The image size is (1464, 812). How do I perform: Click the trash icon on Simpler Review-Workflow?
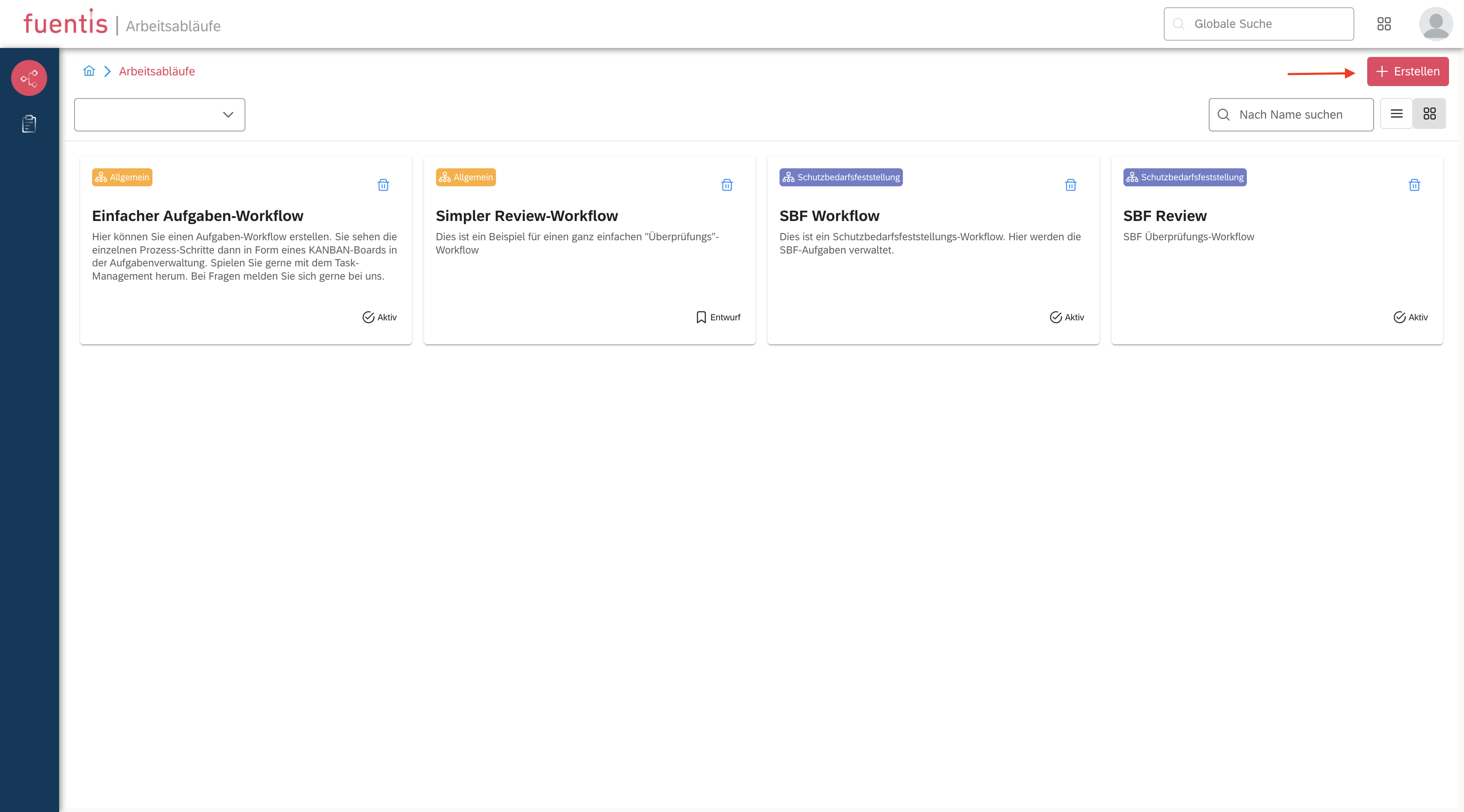[727, 185]
